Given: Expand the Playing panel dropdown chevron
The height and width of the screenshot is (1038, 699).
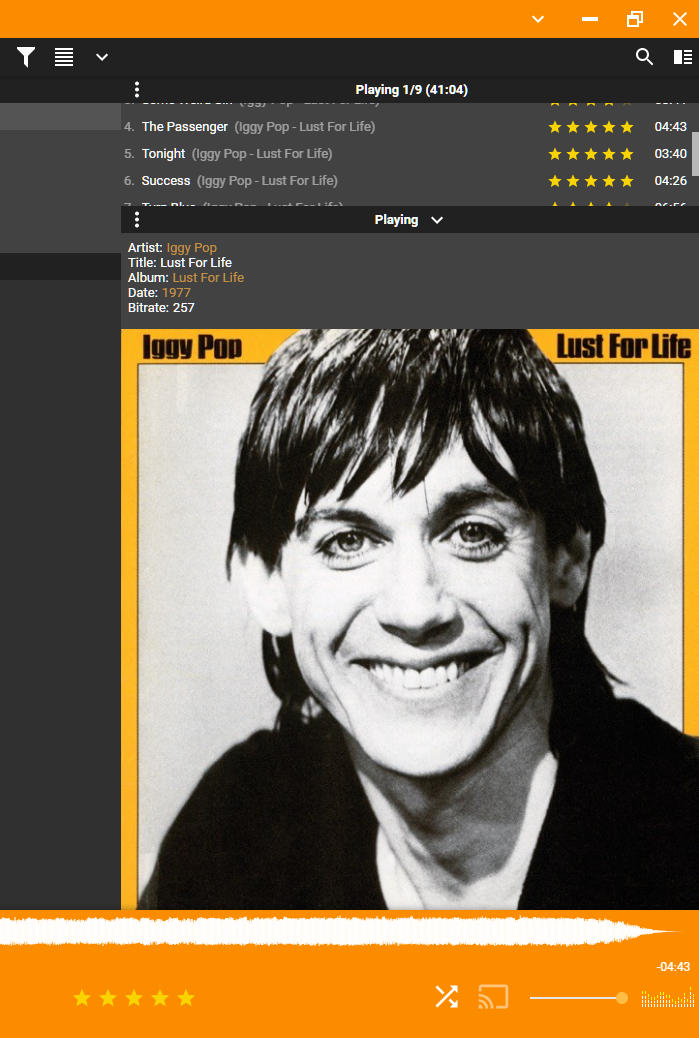Looking at the screenshot, I should click(x=437, y=220).
